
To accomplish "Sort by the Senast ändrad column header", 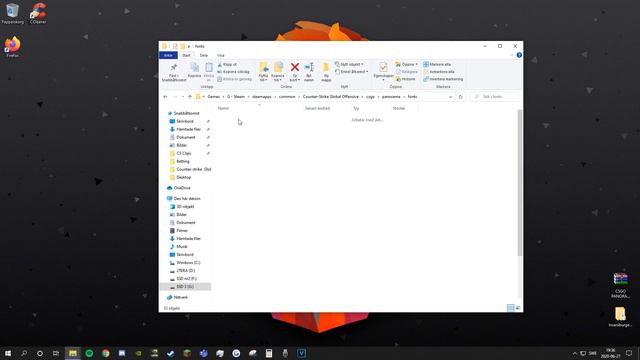I will point(317,109).
